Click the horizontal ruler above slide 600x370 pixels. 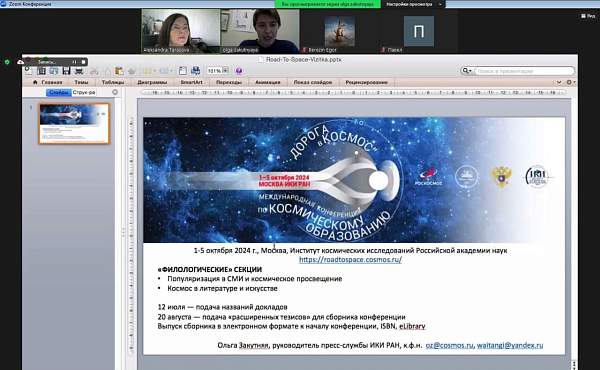tap(353, 92)
